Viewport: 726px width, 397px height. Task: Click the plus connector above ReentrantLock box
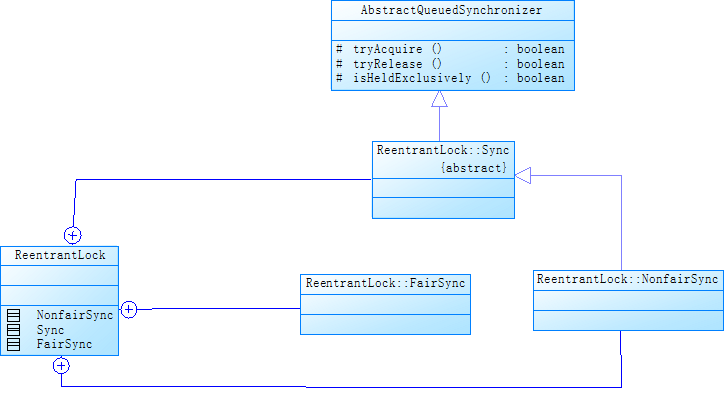(73, 235)
